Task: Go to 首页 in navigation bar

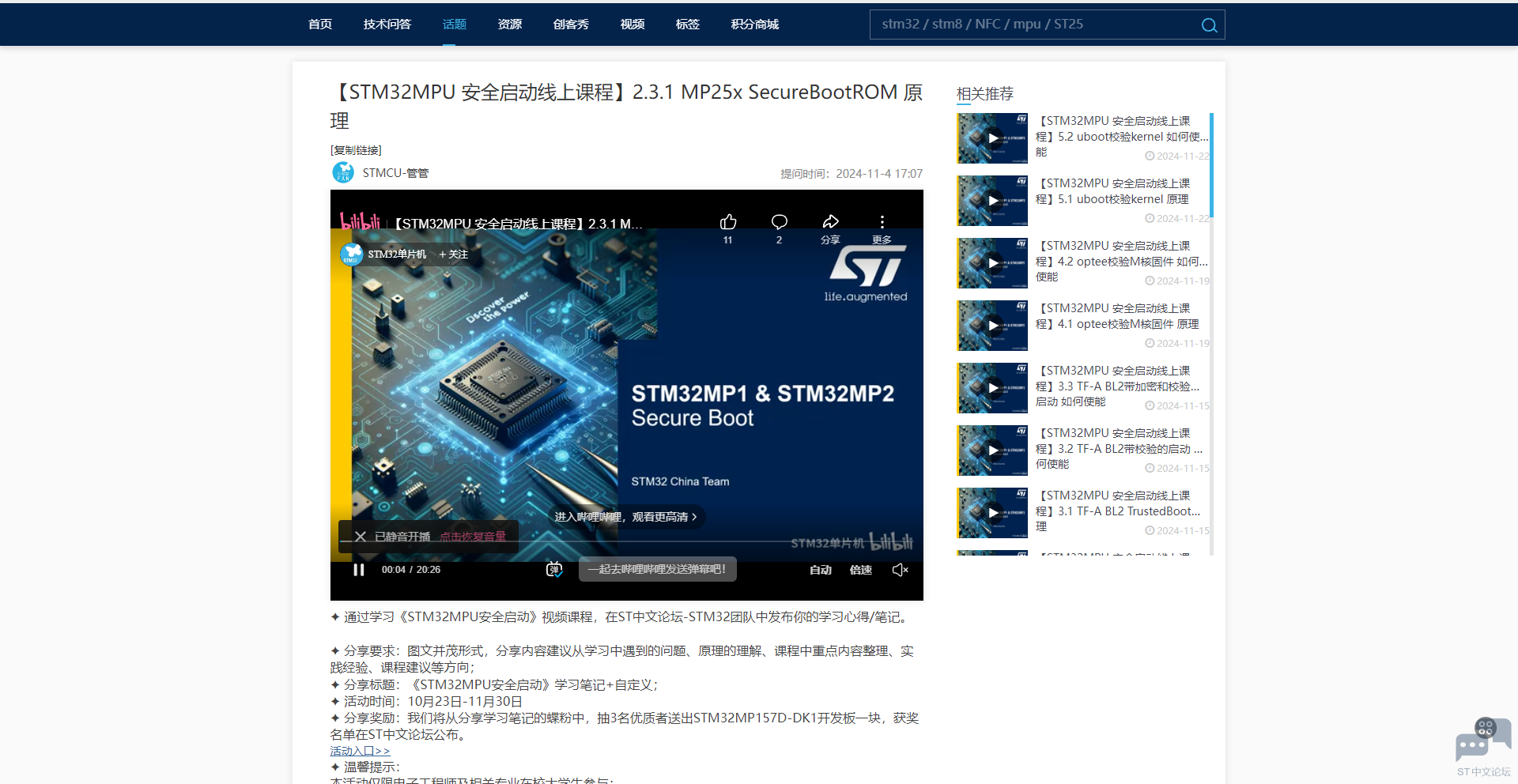Action: pos(320,24)
